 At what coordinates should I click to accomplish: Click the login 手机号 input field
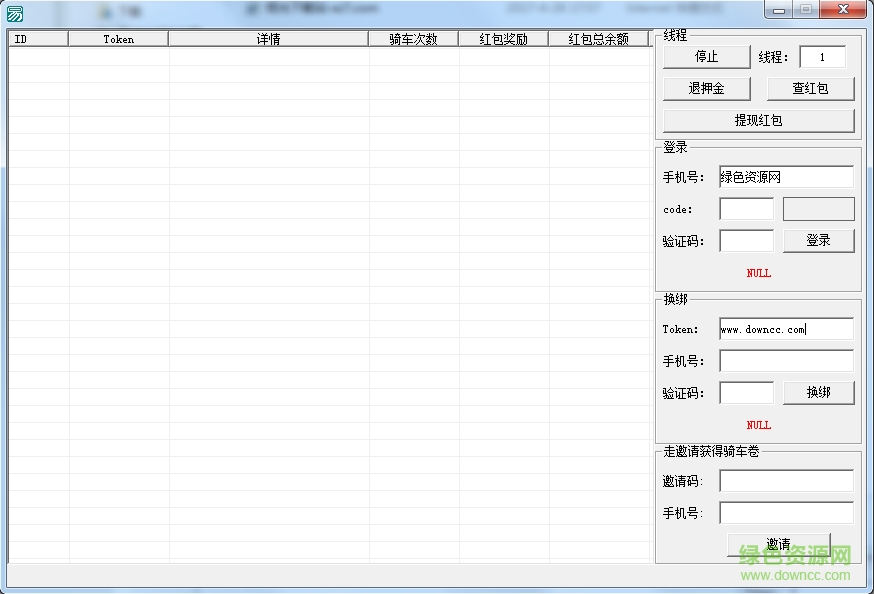(786, 177)
